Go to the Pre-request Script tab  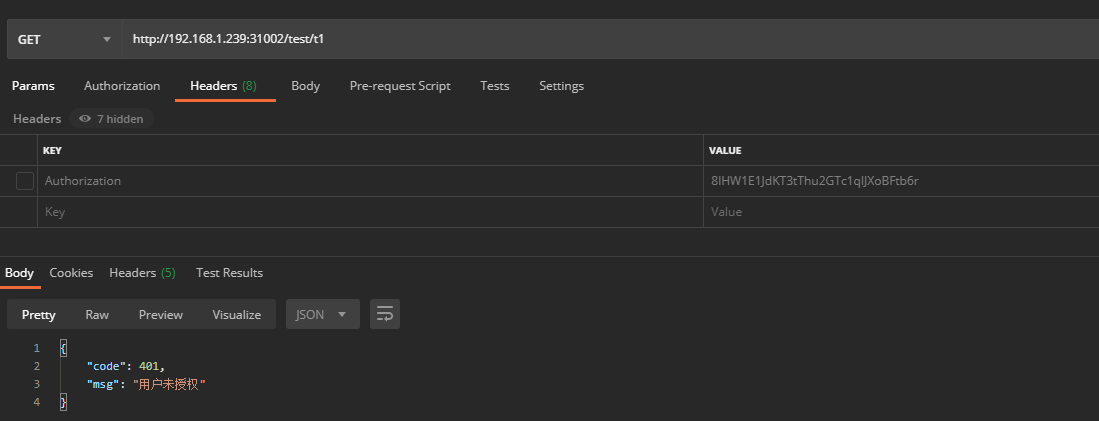400,86
